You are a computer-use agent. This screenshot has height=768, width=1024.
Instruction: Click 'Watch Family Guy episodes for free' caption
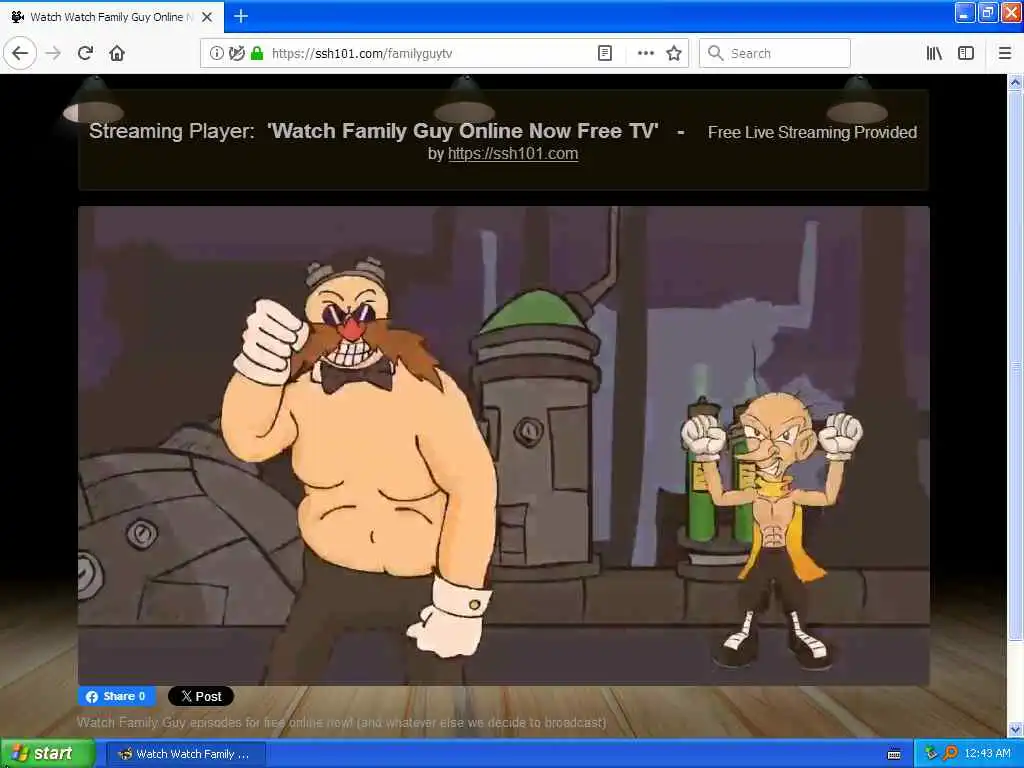tap(342, 722)
